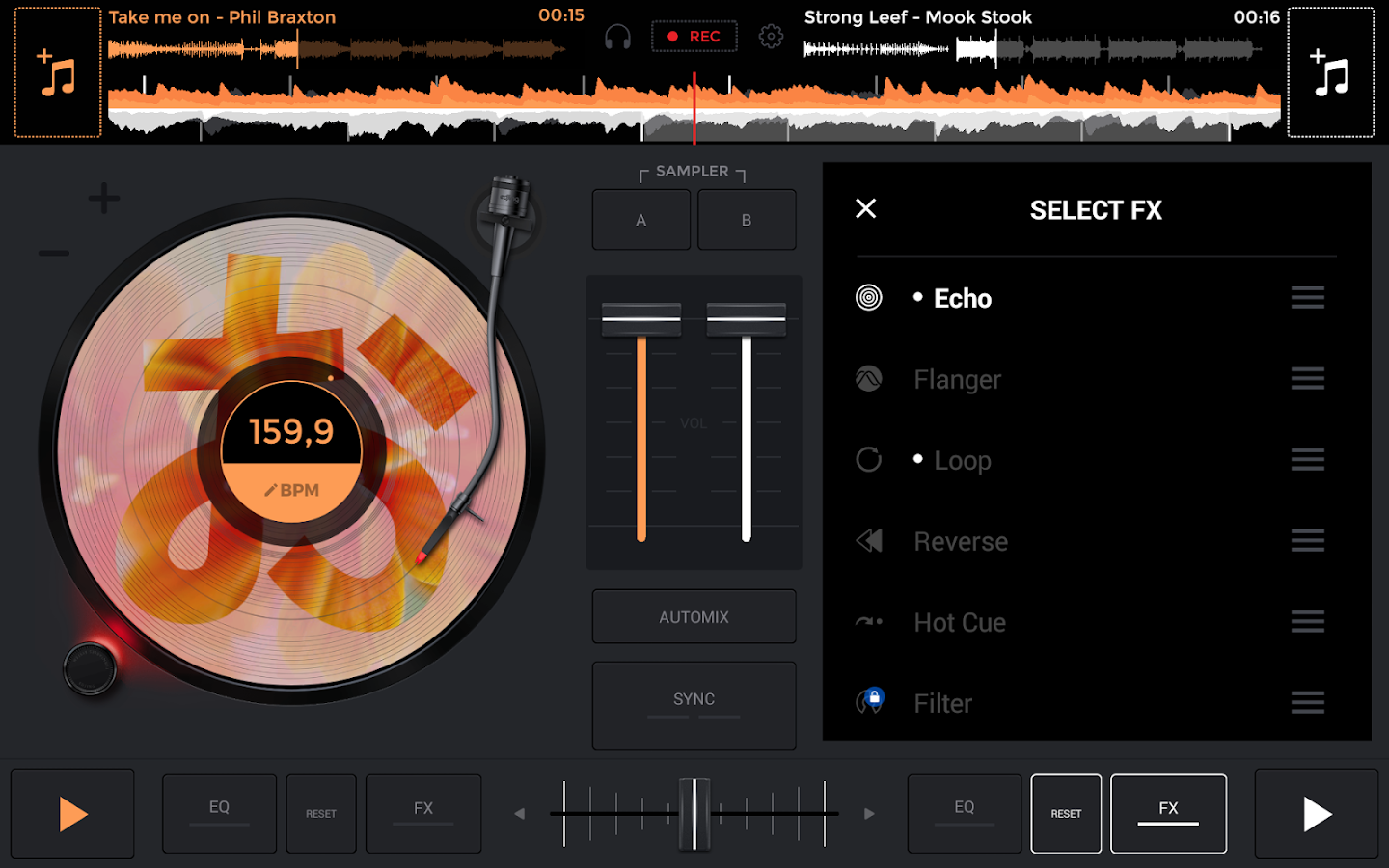Image resolution: width=1389 pixels, height=868 pixels.
Task: Start recording with the REC button
Action: point(694,37)
